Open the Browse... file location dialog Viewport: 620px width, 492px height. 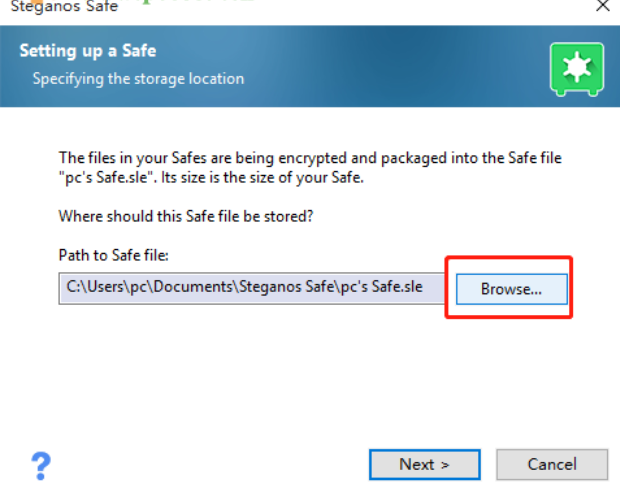click(512, 289)
